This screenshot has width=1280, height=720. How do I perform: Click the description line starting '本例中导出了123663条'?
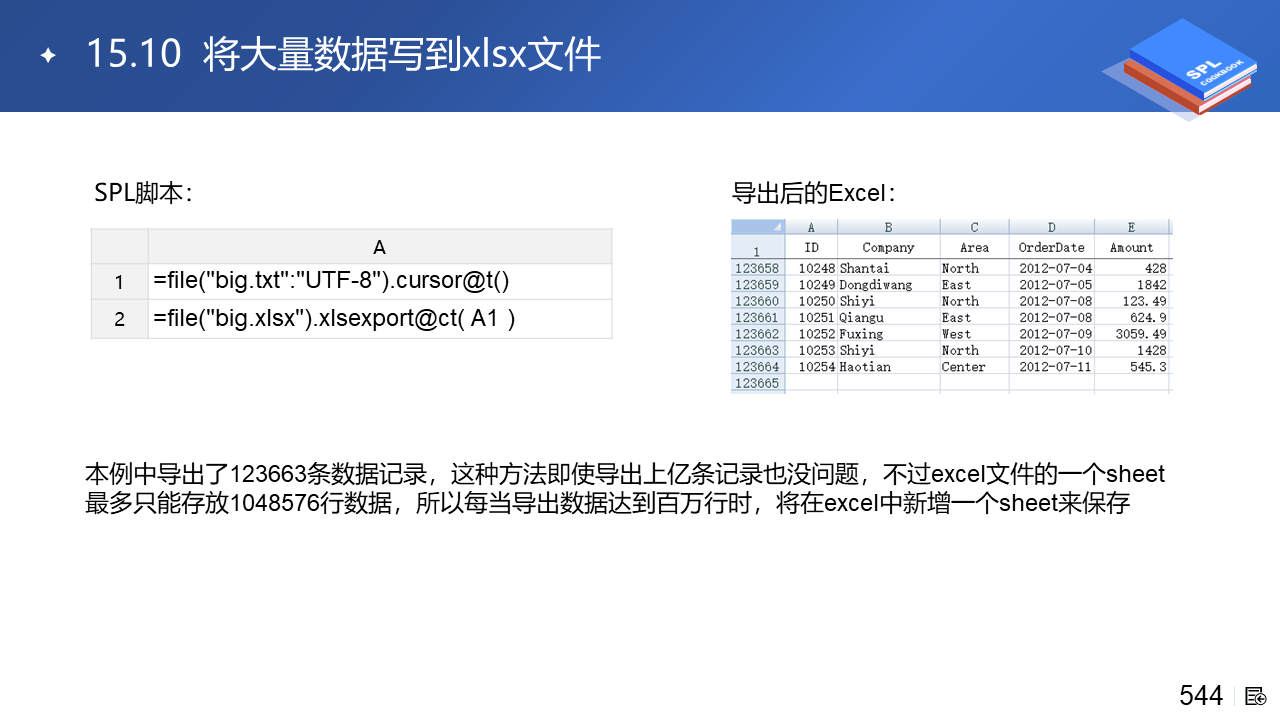[x=626, y=474]
